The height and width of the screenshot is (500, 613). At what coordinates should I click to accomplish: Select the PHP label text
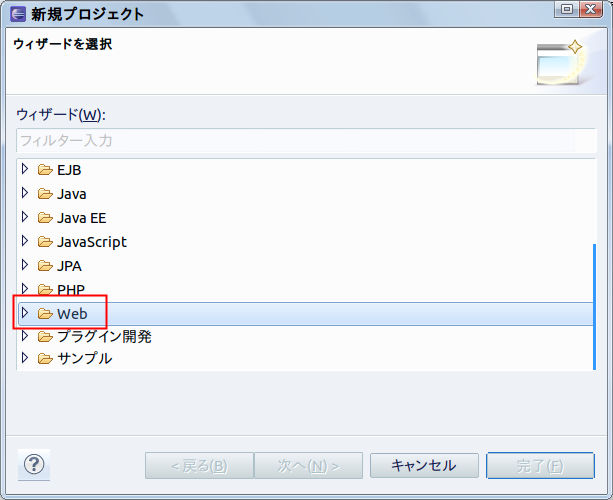tap(71, 290)
